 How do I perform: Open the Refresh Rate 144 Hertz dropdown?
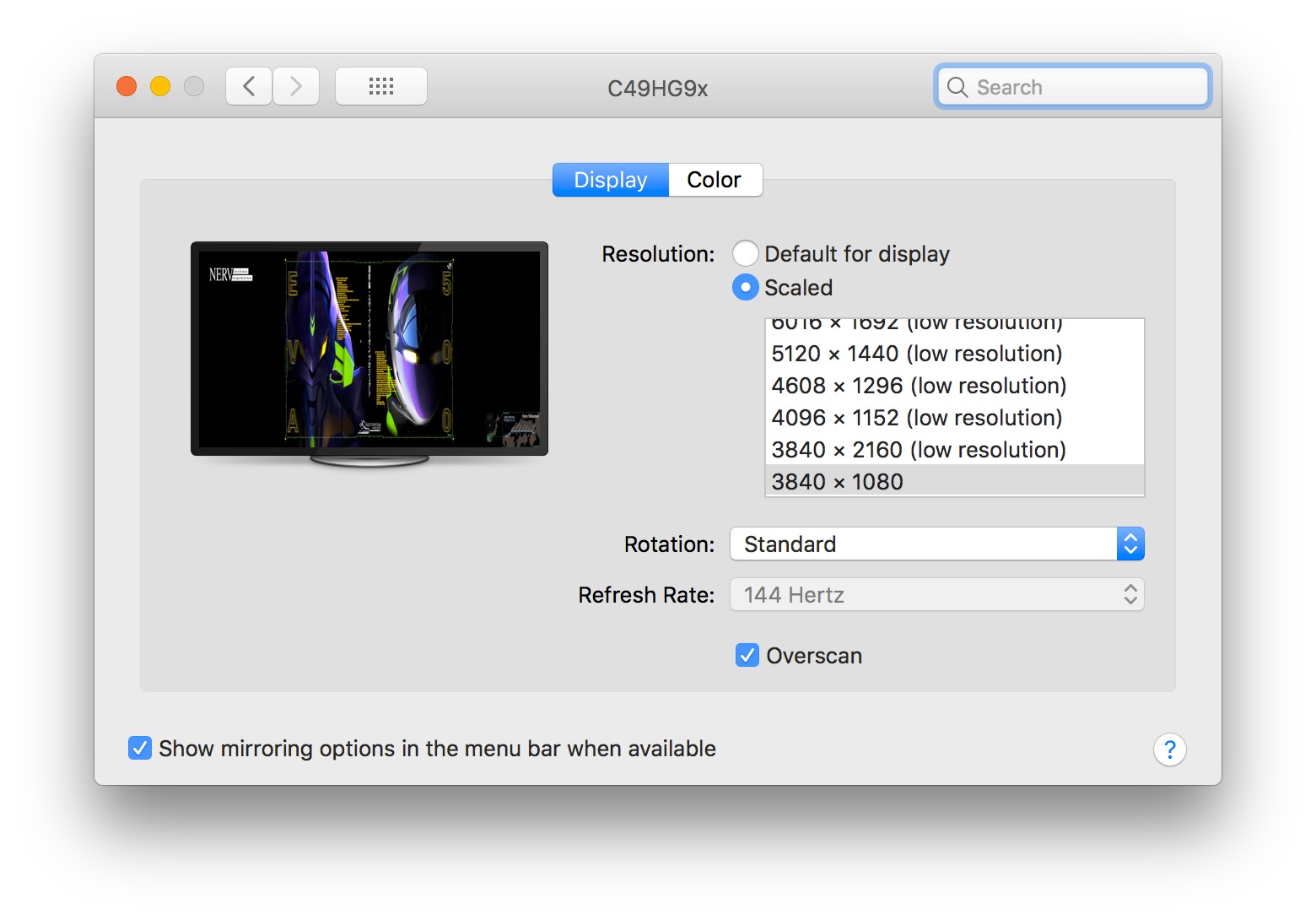937,594
